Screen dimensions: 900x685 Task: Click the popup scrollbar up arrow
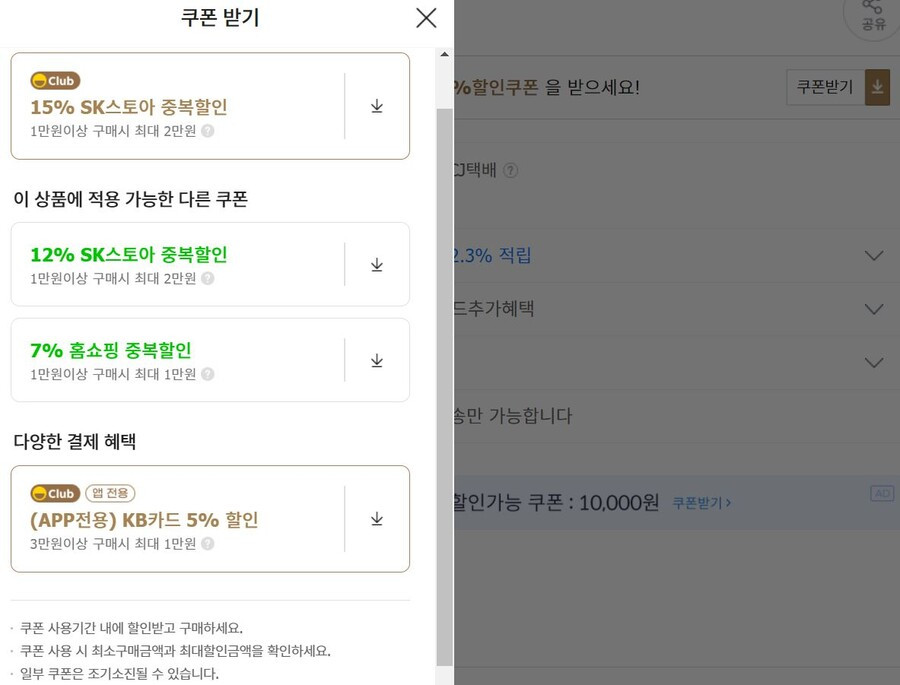tap(444, 55)
